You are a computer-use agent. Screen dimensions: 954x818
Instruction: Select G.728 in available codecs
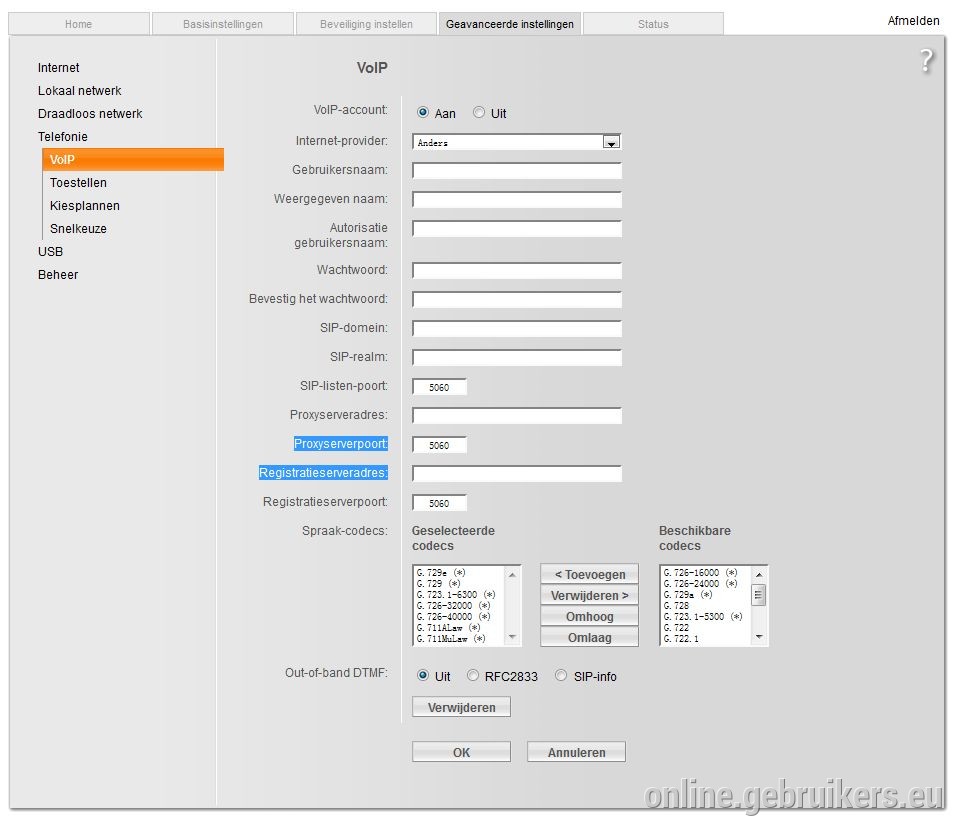(676, 606)
